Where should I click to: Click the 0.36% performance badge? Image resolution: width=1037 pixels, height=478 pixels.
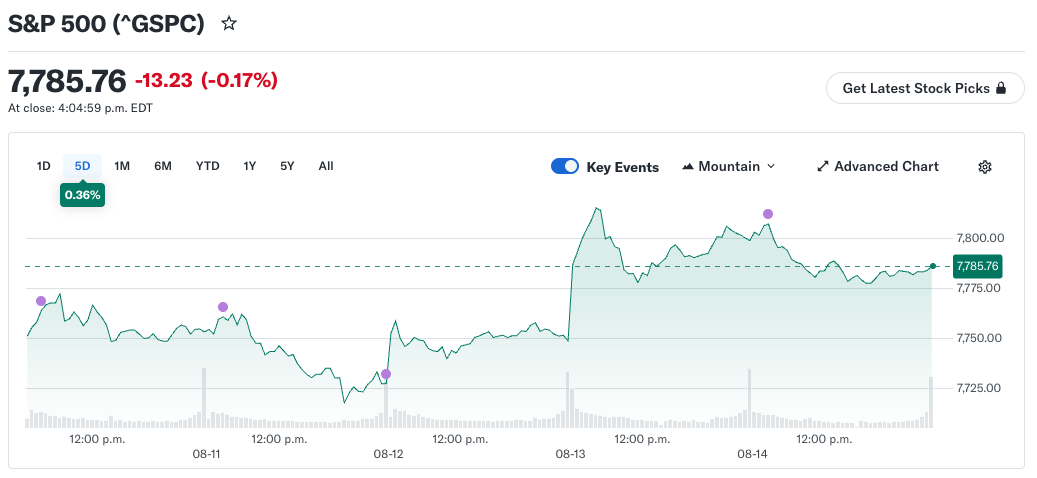(83, 195)
